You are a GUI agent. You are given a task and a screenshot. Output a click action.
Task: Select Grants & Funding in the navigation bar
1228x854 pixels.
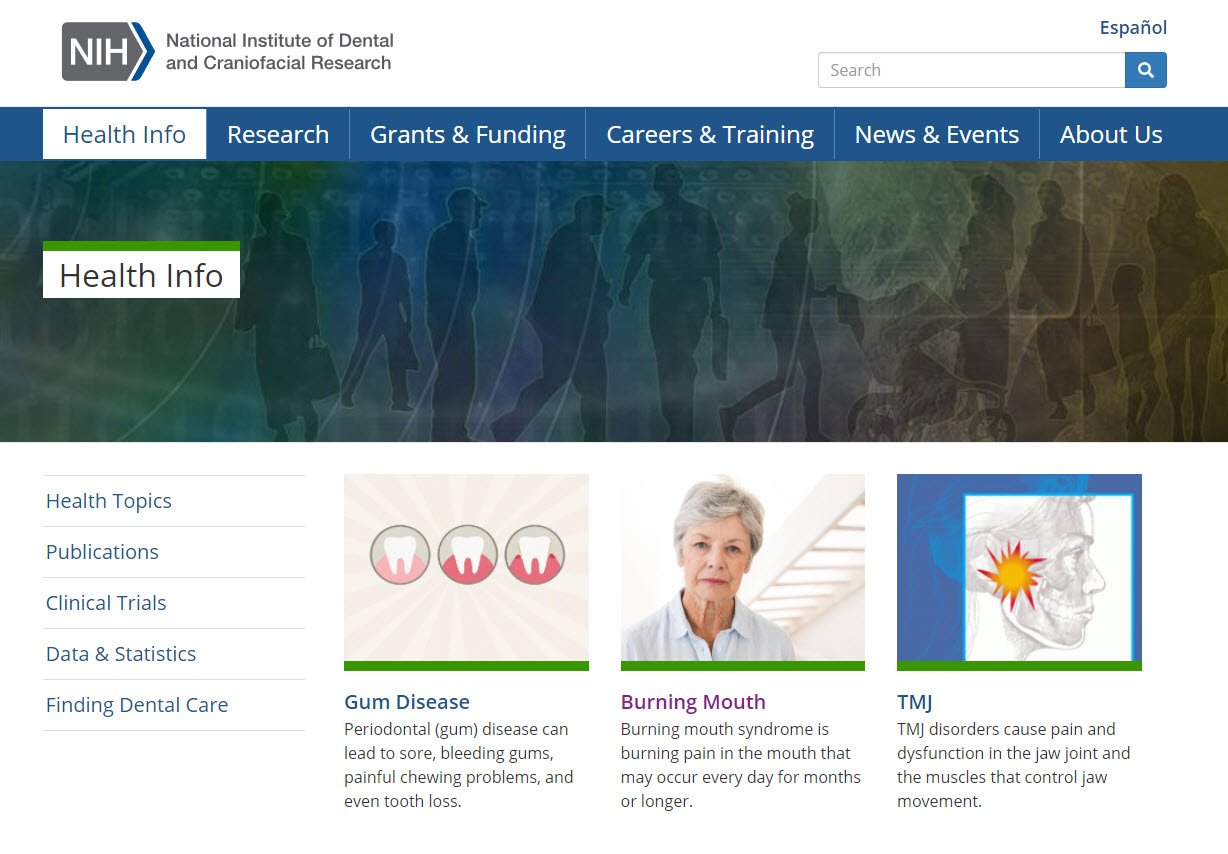(x=466, y=134)
